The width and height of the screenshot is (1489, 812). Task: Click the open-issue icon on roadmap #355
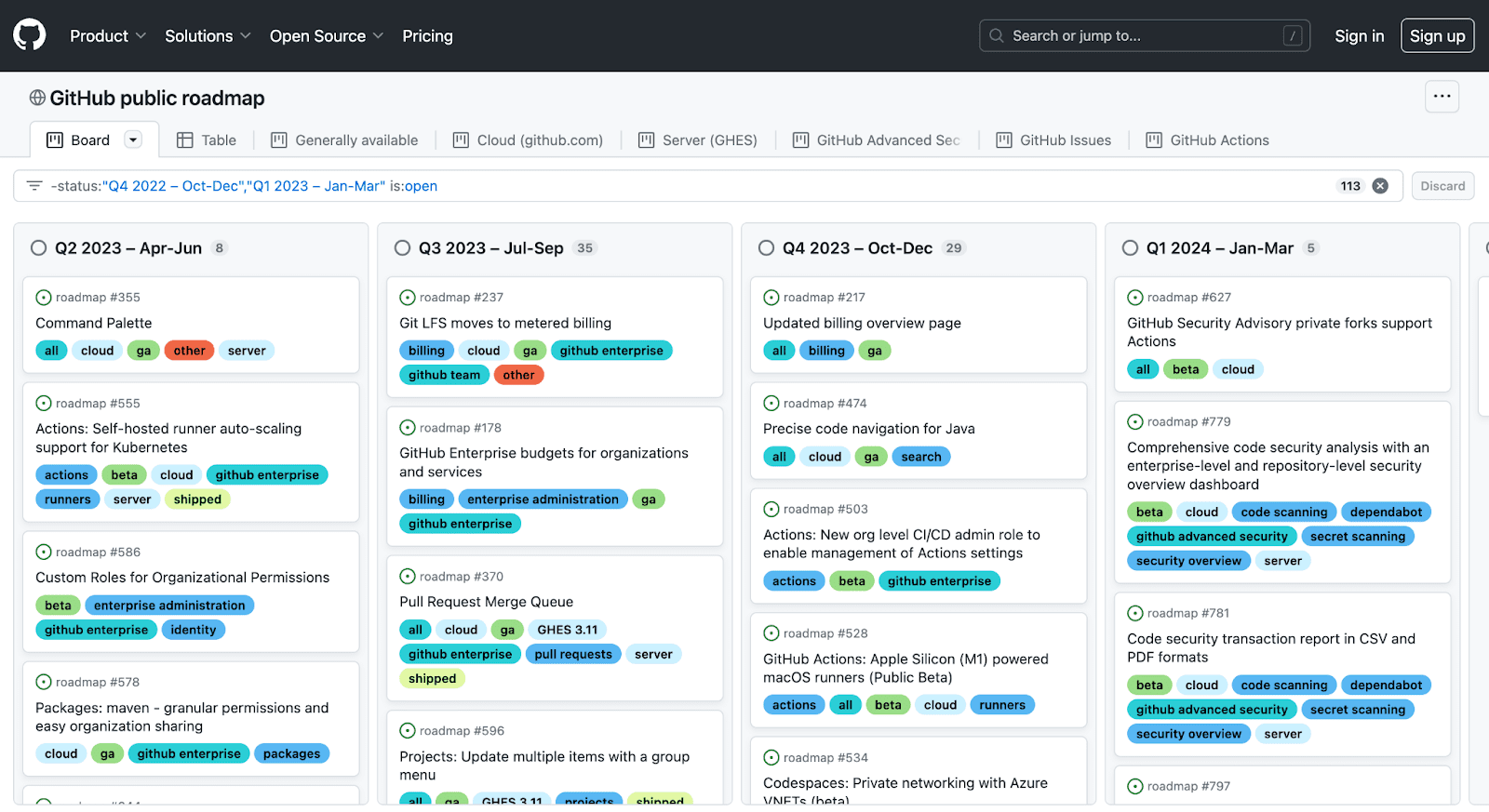(x=44, y=298)
